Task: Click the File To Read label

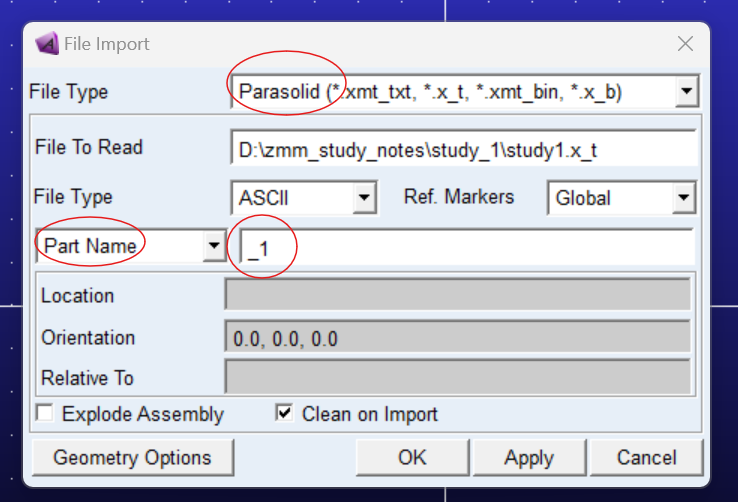Action: click(x=89, y=147)
